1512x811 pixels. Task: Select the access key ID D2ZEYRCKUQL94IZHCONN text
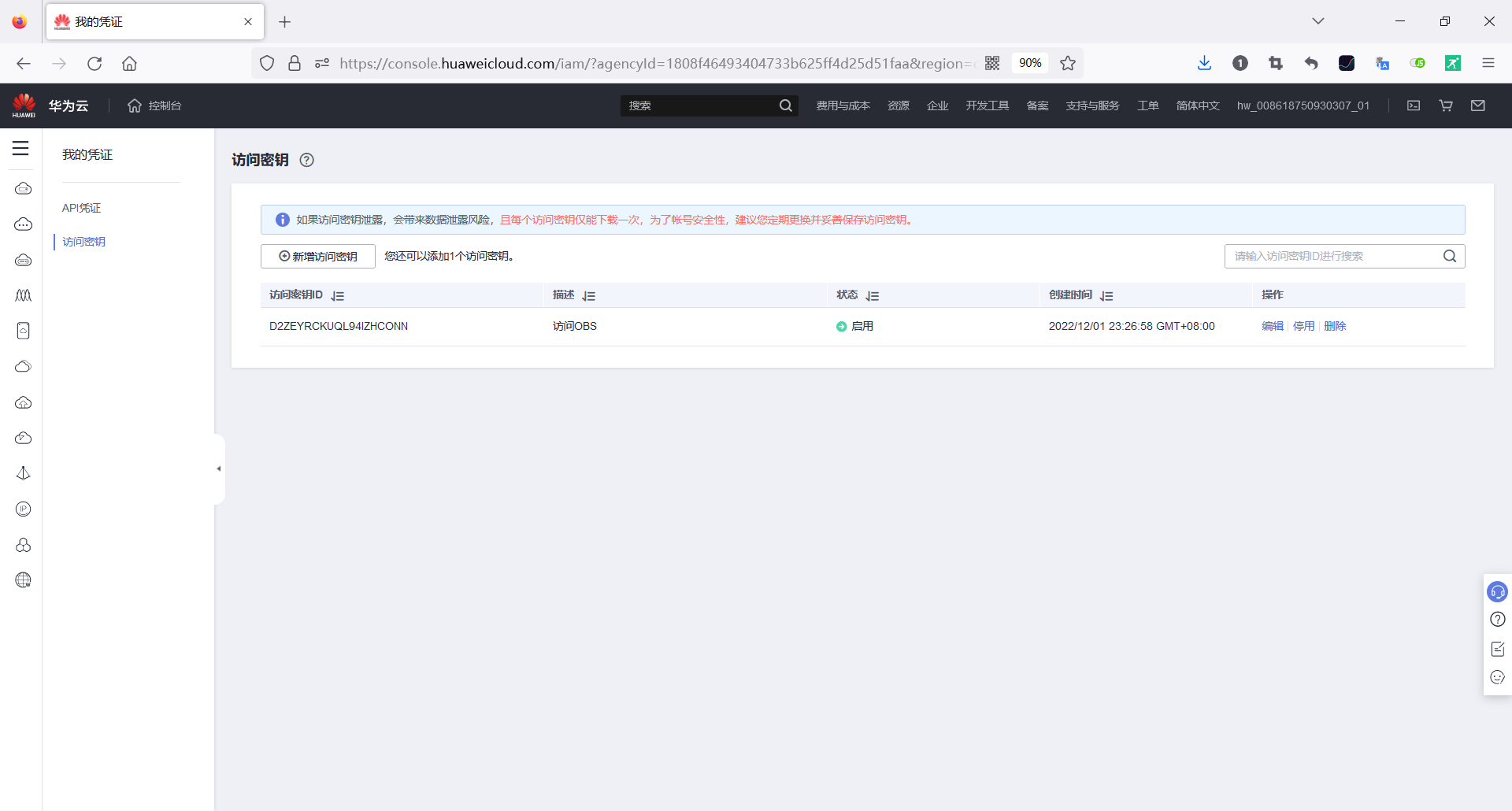(339, 326)
